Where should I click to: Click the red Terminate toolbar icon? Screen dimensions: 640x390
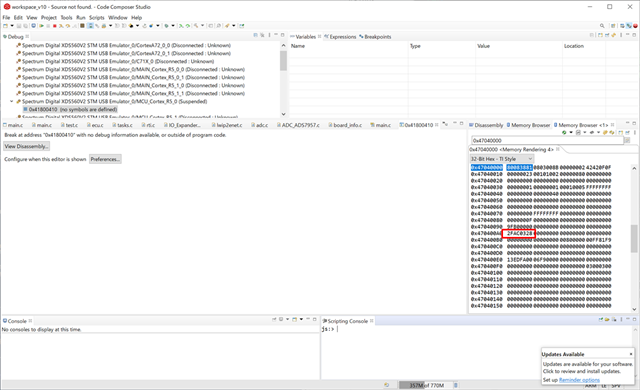(55, 26)
